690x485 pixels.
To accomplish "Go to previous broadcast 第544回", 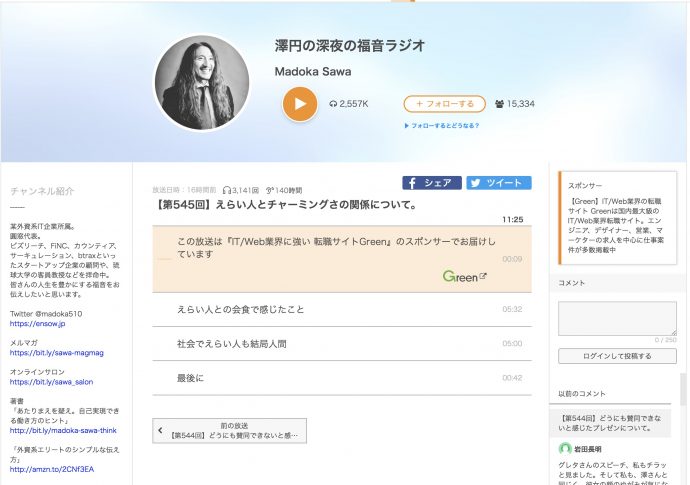I will [x=230, y=430].
